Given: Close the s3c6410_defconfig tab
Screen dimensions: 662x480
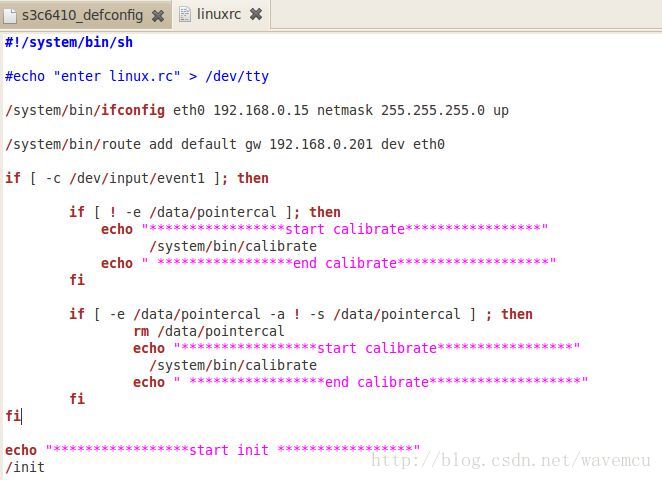Looking at the screenshot, I should coord(158,16).
